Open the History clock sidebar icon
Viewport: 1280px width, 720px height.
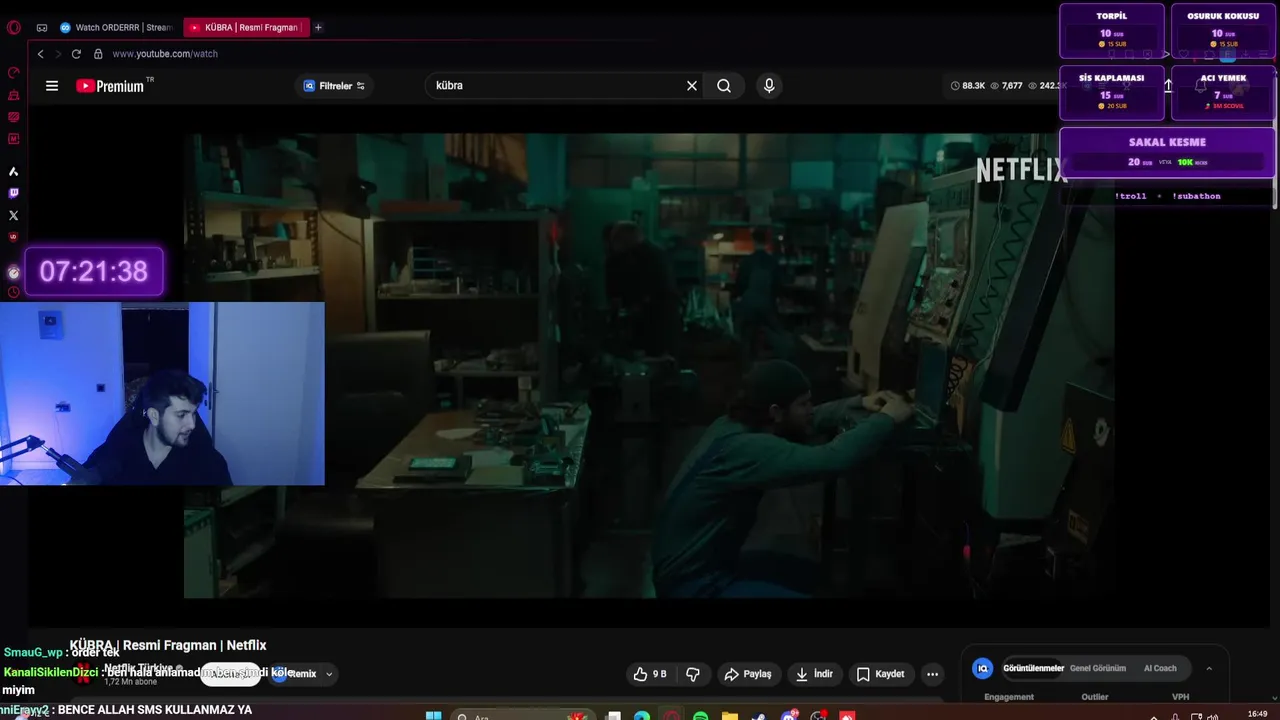13,292
